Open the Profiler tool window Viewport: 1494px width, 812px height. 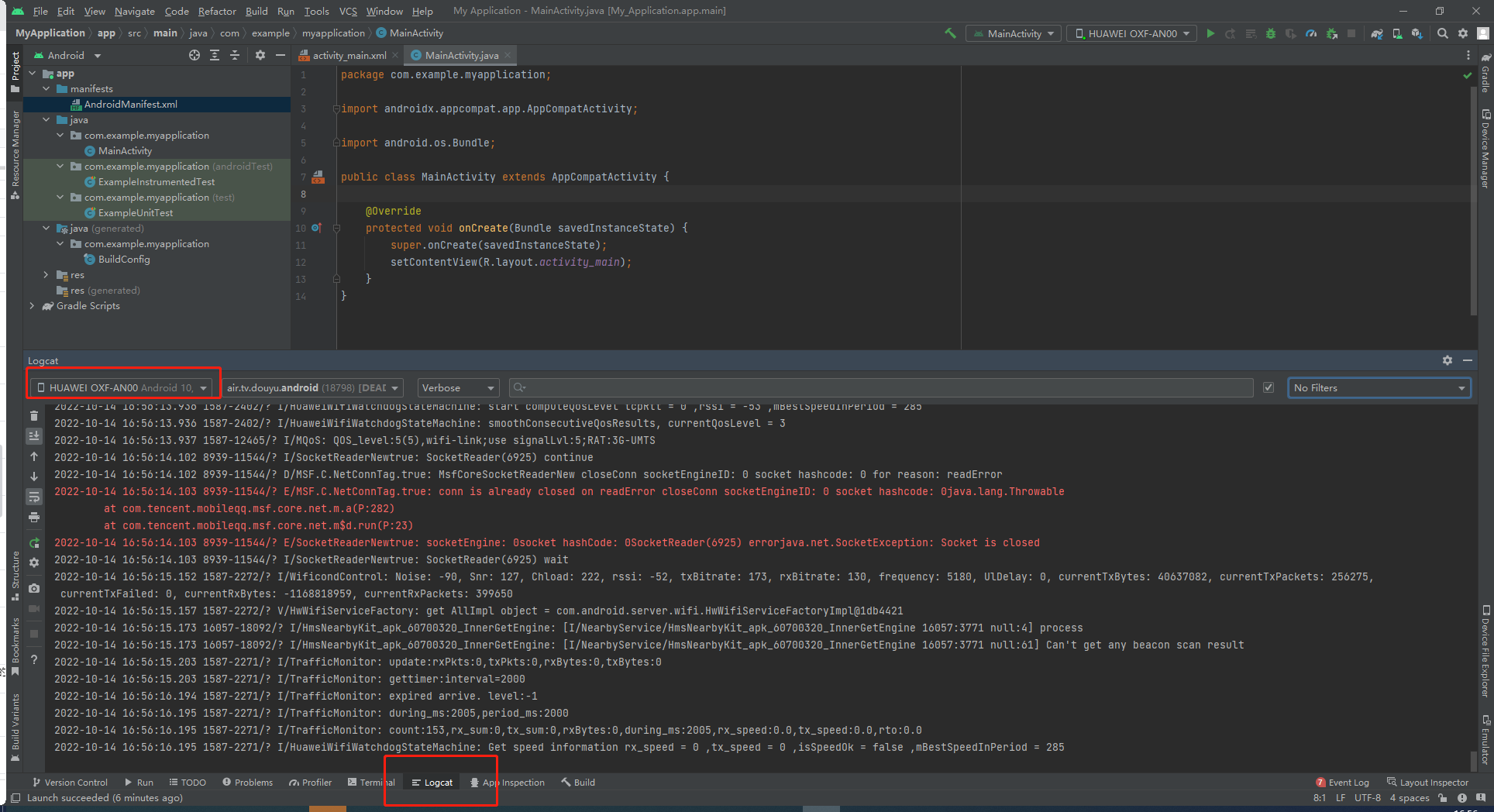[x=310, y=783]
